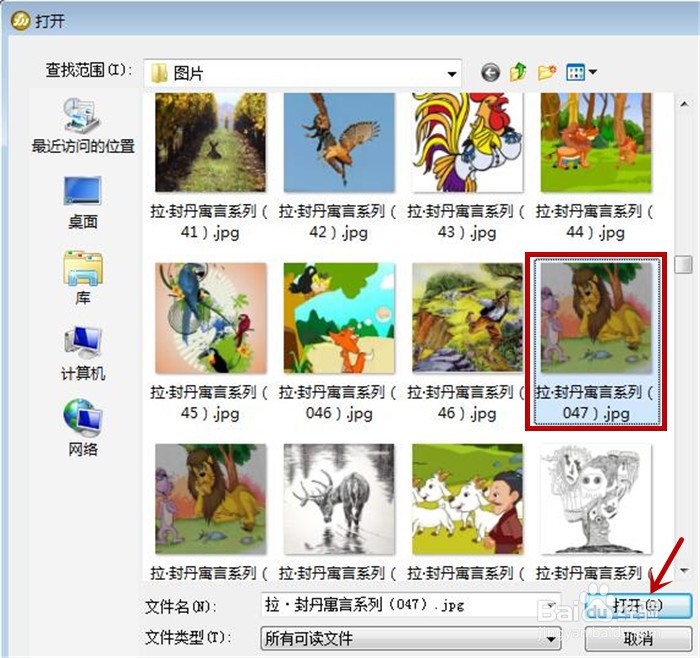Expand the 文件类型 dropdown
This screenshot has height=658, width=700.
[551, 639]
